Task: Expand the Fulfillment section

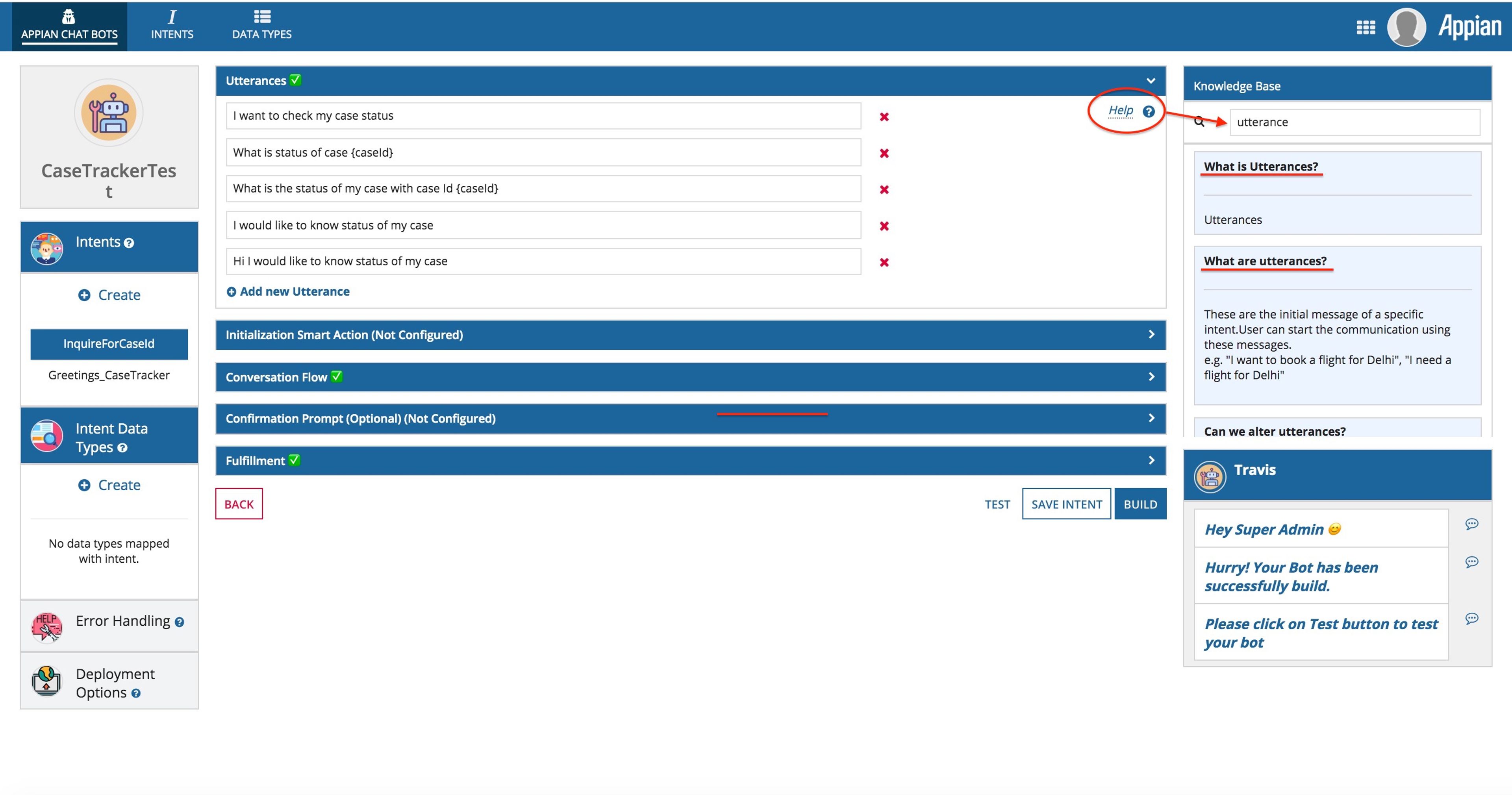Action: tap(690, 461)
